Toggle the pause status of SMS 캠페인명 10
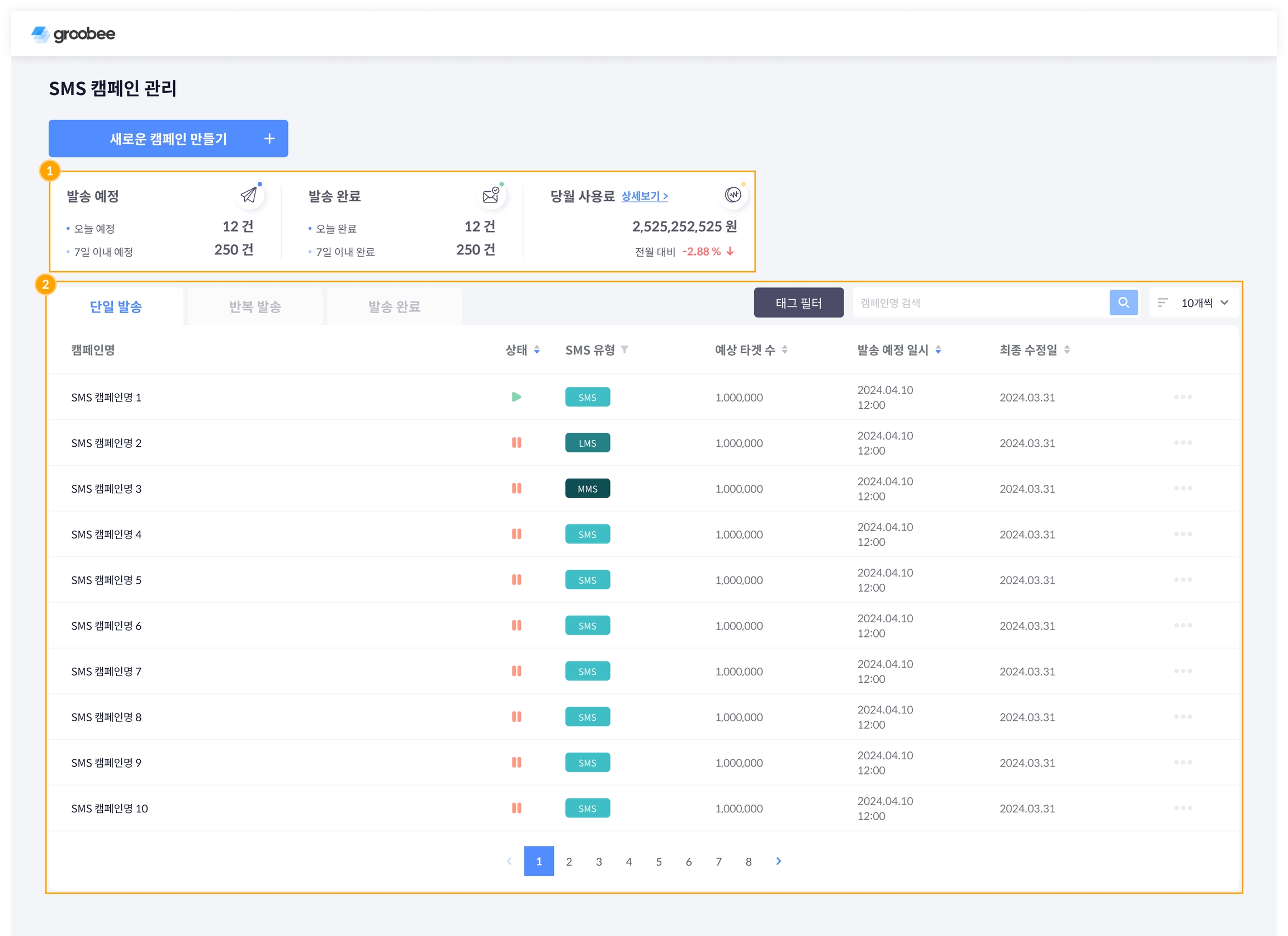The width and height of the screenshot is (1288, 936). pyautogui.click(x=516, y=807)
